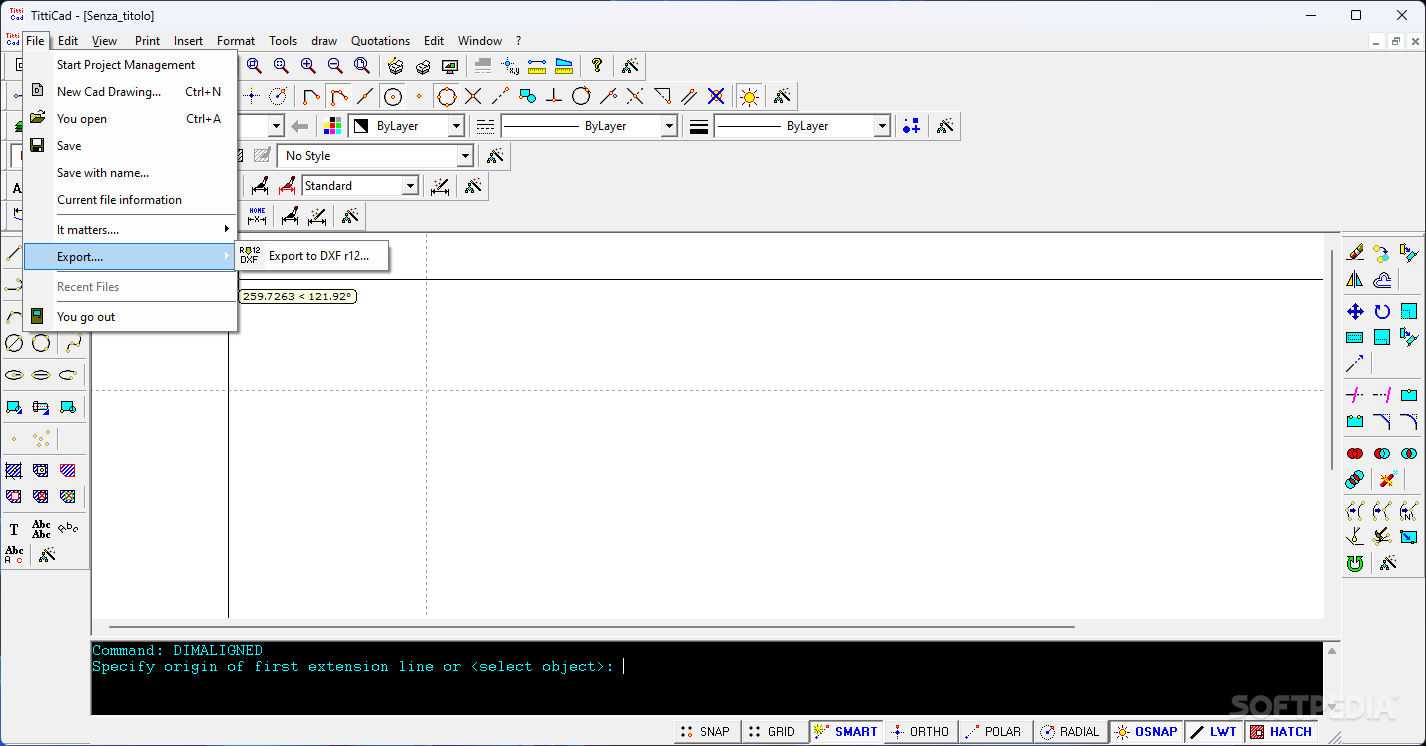The height and width of the screenshot is (746, 1426).
Task: Select the tangent snap icon
Action: [x=581, y=96]
